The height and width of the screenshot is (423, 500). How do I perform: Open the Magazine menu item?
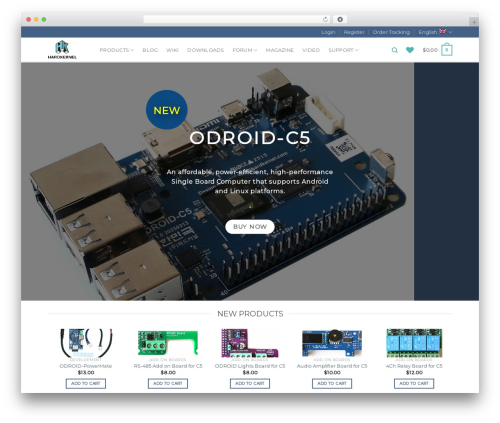279,50
